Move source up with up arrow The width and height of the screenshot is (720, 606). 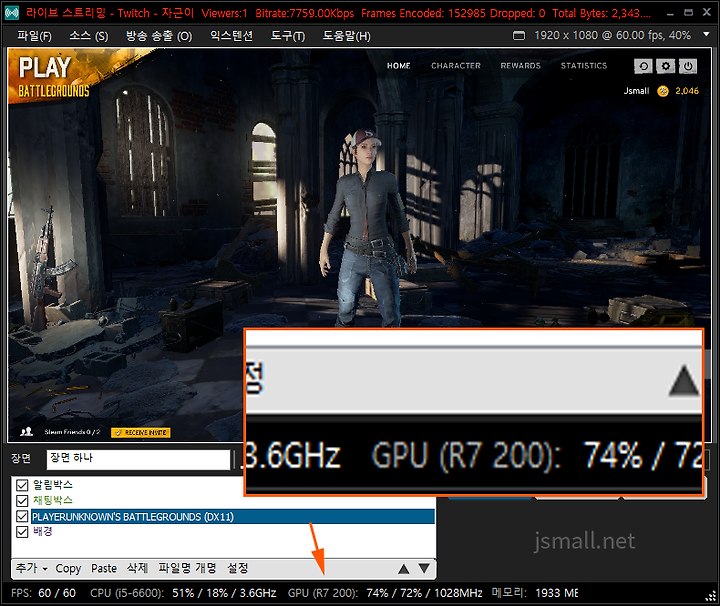pos(404,569)
